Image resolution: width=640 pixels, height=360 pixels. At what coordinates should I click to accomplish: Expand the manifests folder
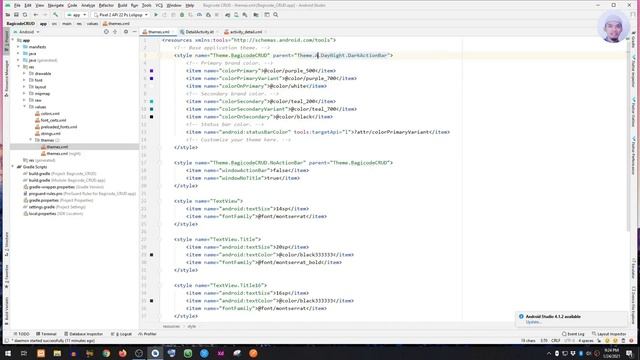coord(18,47)
